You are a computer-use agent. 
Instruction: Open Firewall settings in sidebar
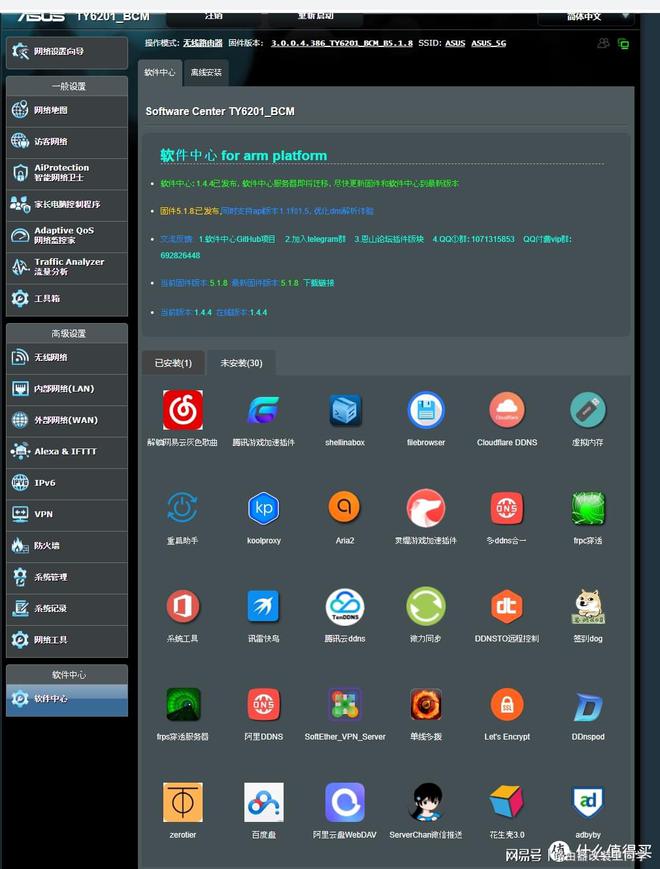point(66,545)
